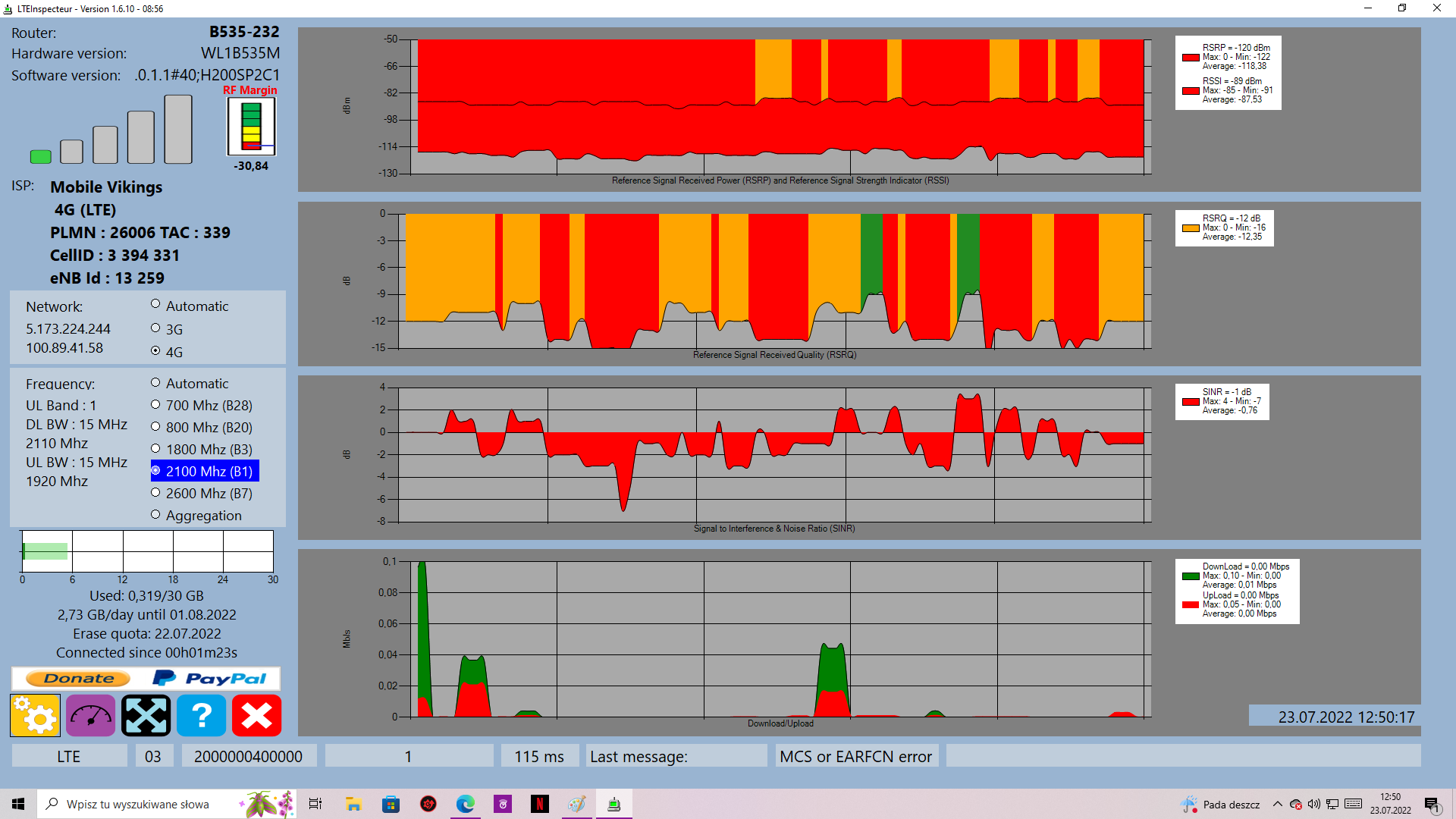This screenshot has height=819, width=1456.
Task: Click the 'Connected since 00h01m23s' text
Action: (x=146, y=653)
